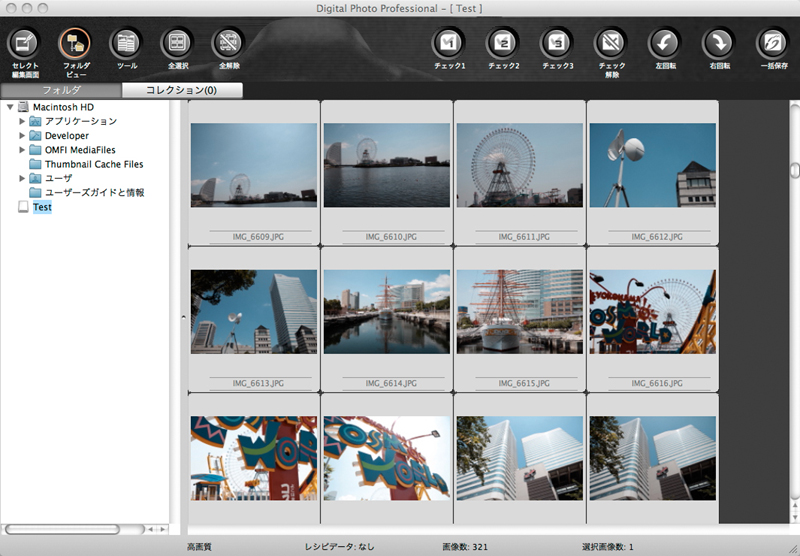Rotate image left with 左回転 icon
This screenshot has height=556, width=800.
pos(665,43)
